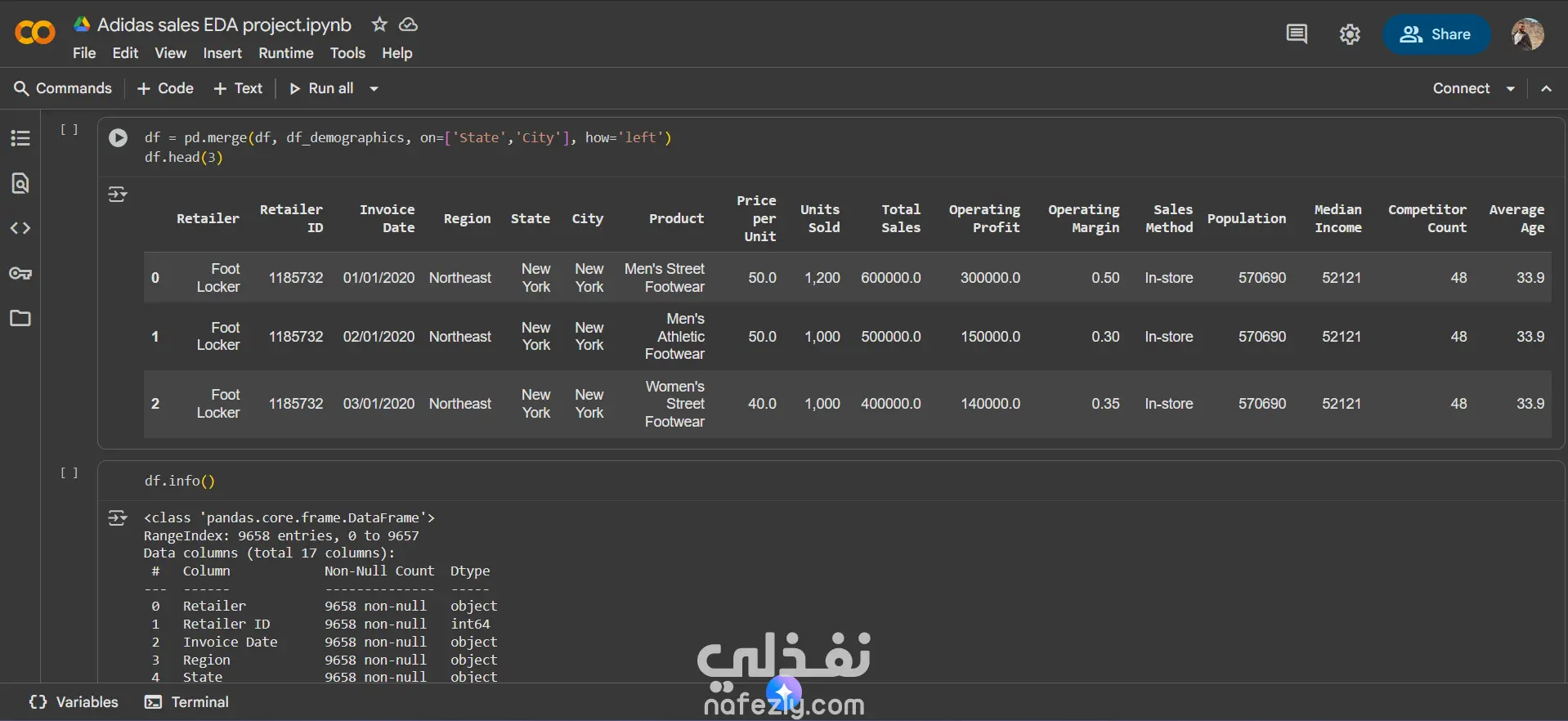This screenshot has width=1568, height=721.
Task: Open the Terminal panel
Action: tap(186, 702)
